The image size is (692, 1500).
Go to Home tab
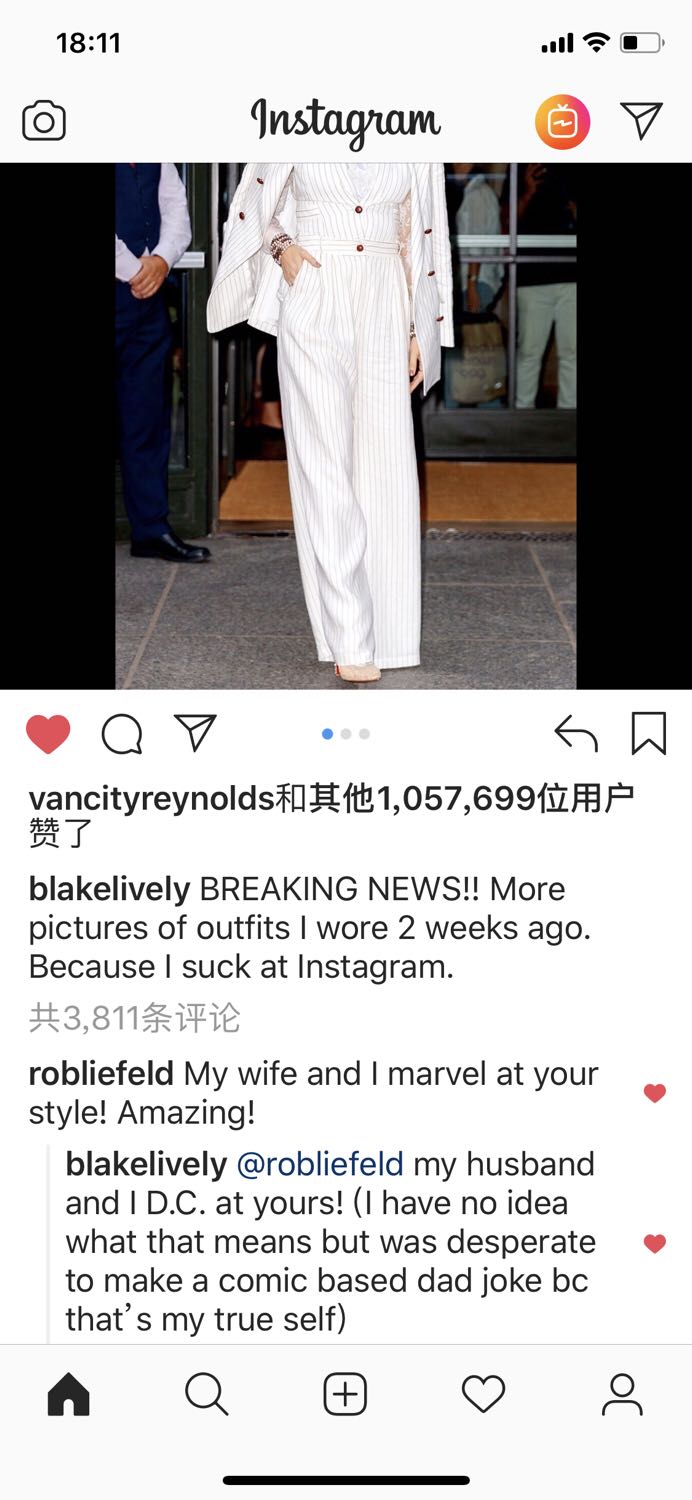click(x=68, y=1394)
